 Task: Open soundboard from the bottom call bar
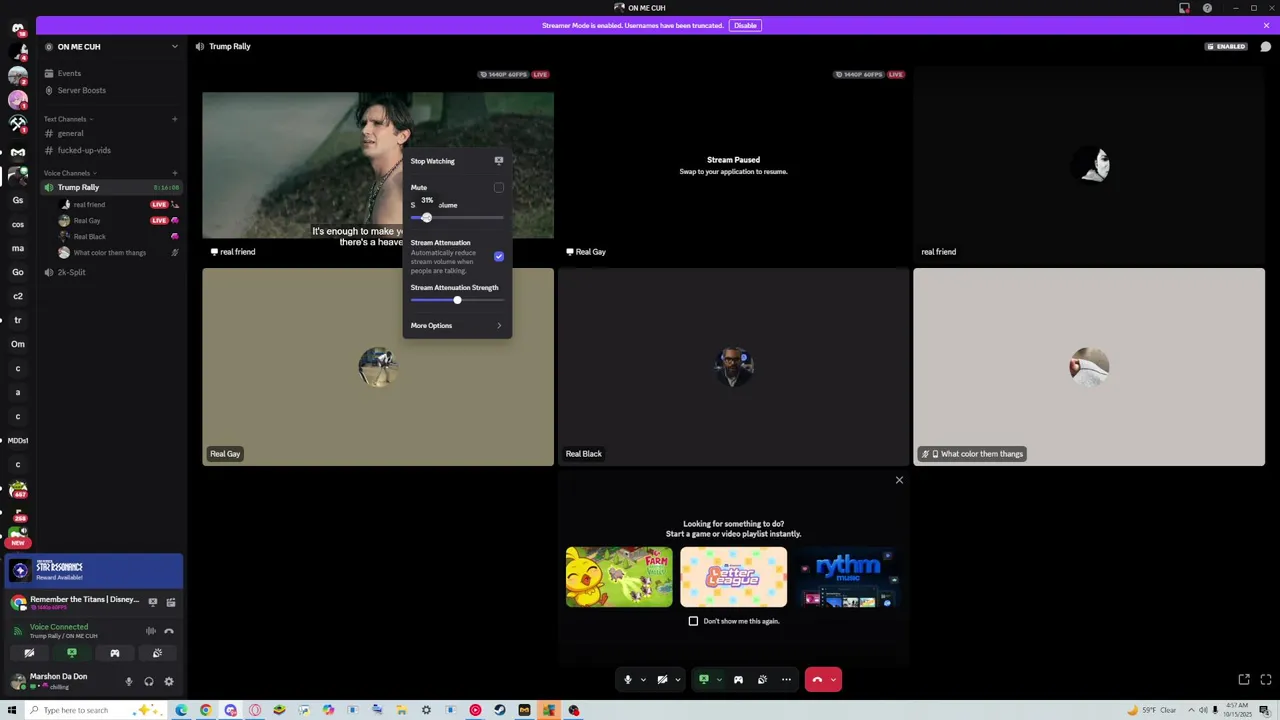pos(762,680)
